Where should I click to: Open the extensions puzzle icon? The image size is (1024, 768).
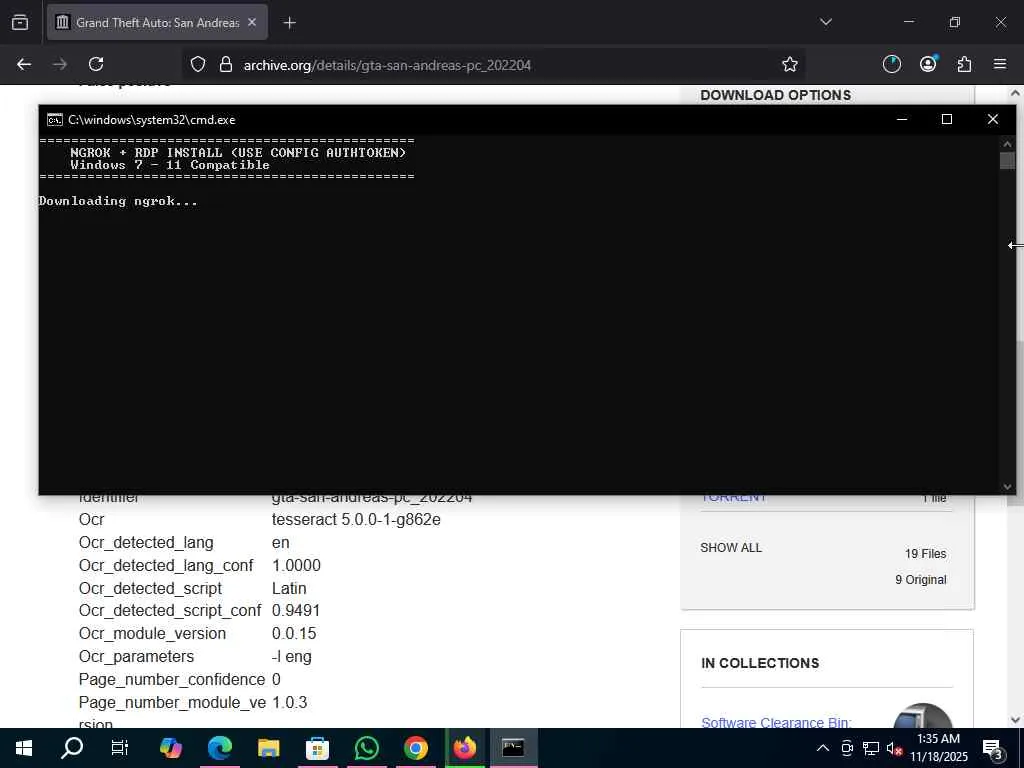964,64
